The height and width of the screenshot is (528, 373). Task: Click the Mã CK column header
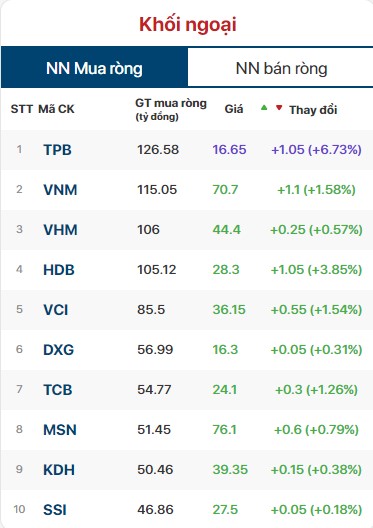tap(56, 109)
